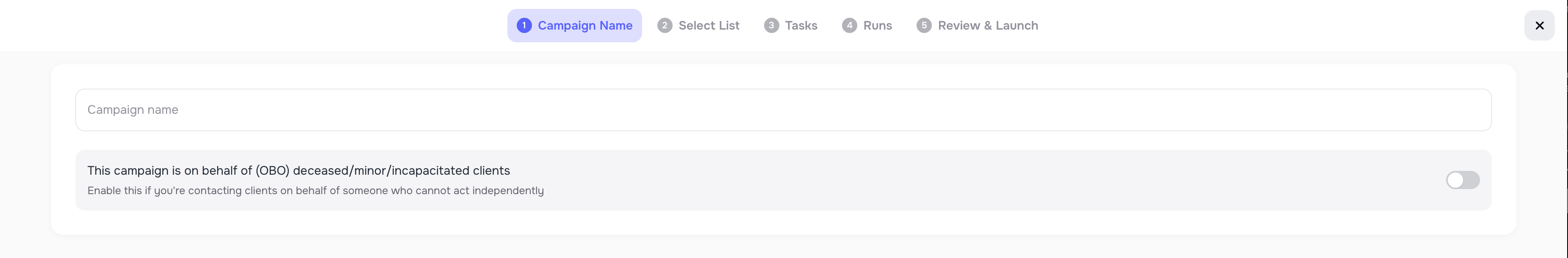Click inside the Campaign name field
Image resolution: width=1568 pixels, height=258 pixels.
click(784, 110)
